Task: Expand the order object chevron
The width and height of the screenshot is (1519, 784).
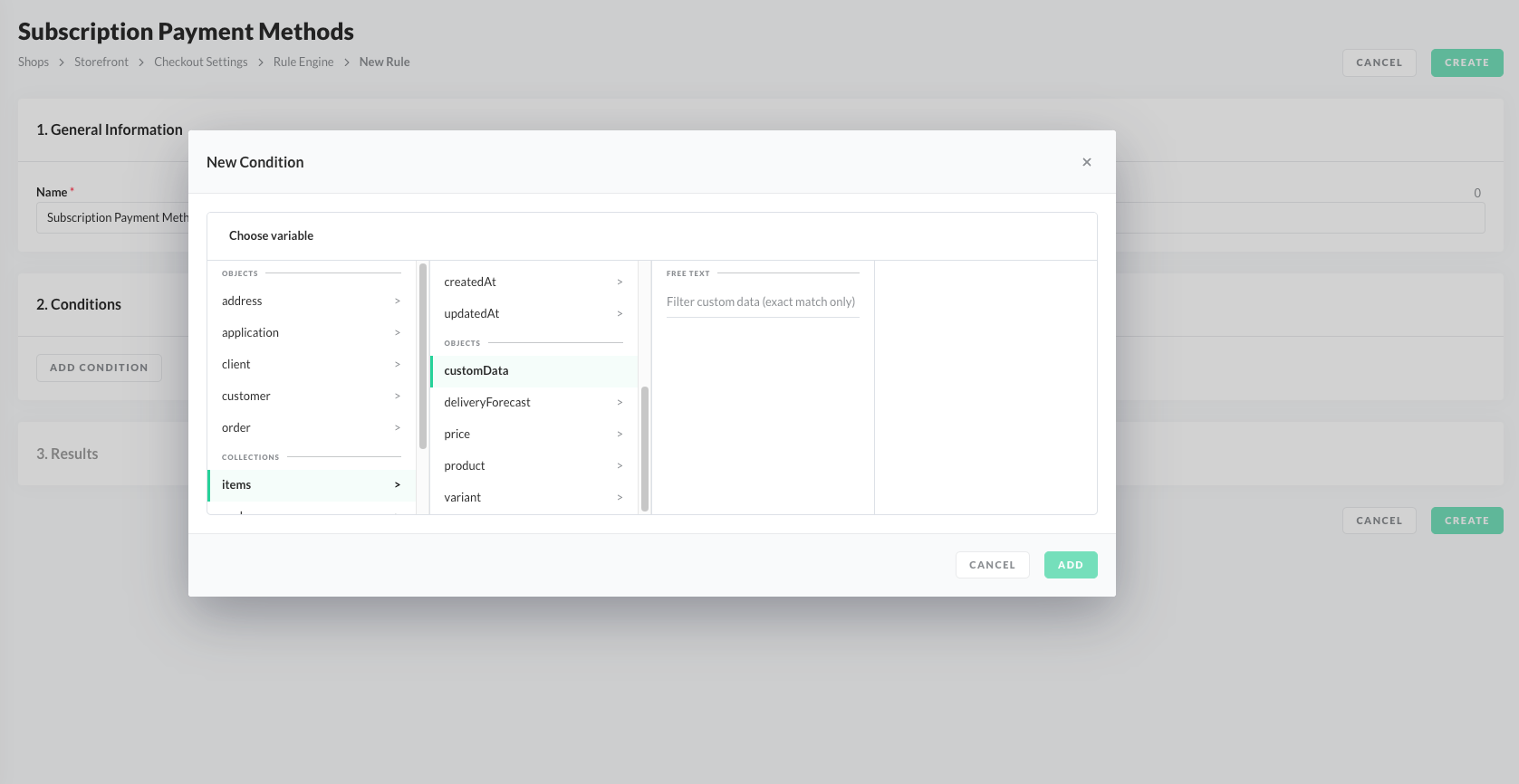Action: click(x=397, y=428)
